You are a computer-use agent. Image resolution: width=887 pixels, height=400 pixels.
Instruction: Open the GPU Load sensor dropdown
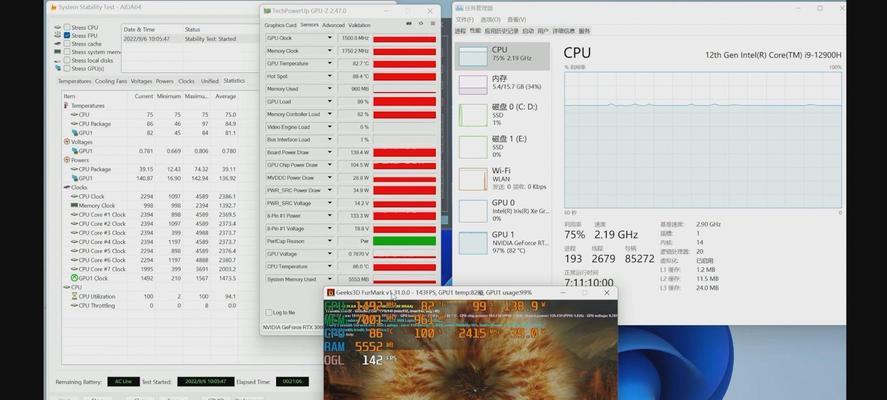[330, 101]
